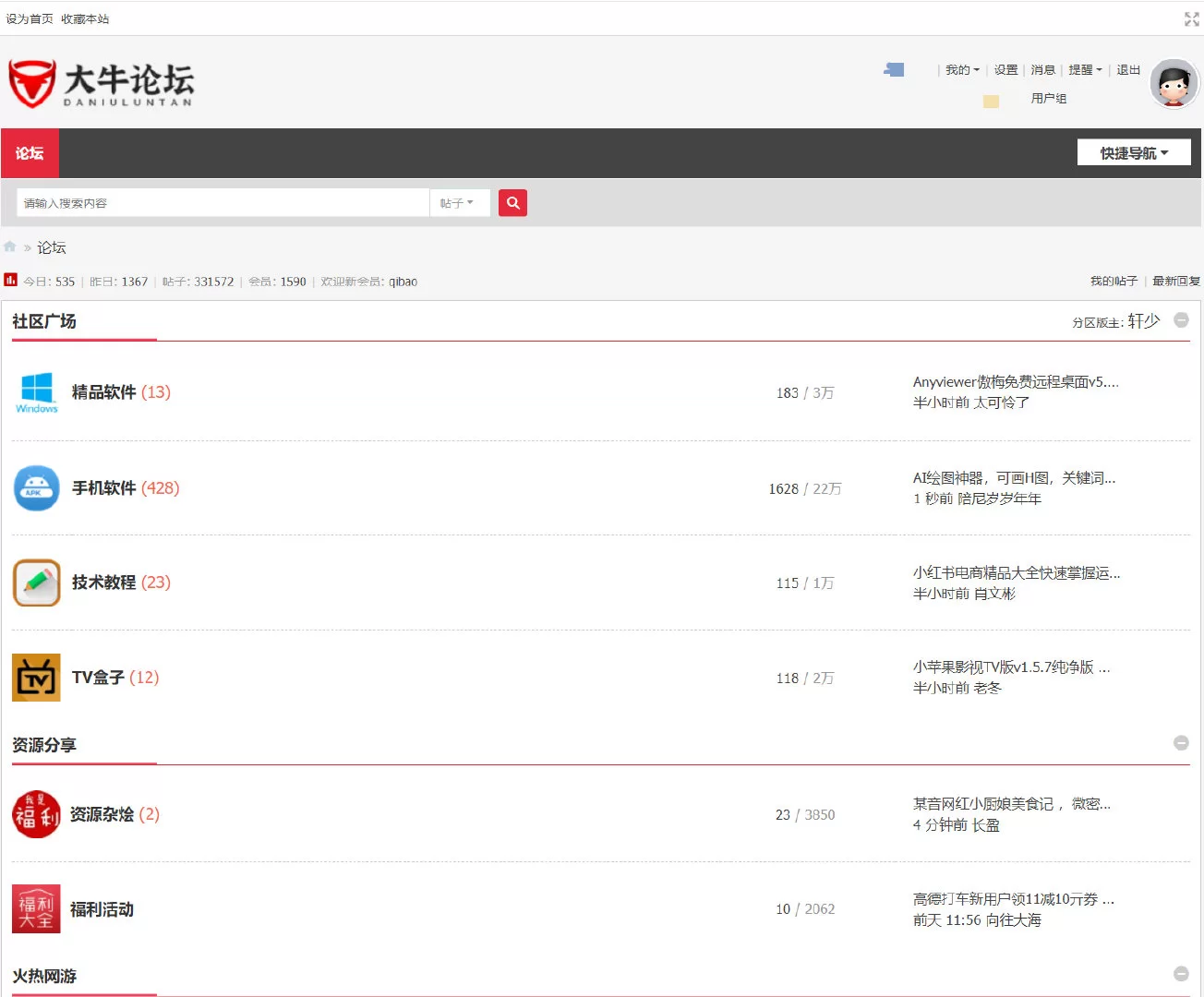Click the search content input field
Image resolution: width=1204 pixels, height=997 pixels.
click(x=222, y=203)
